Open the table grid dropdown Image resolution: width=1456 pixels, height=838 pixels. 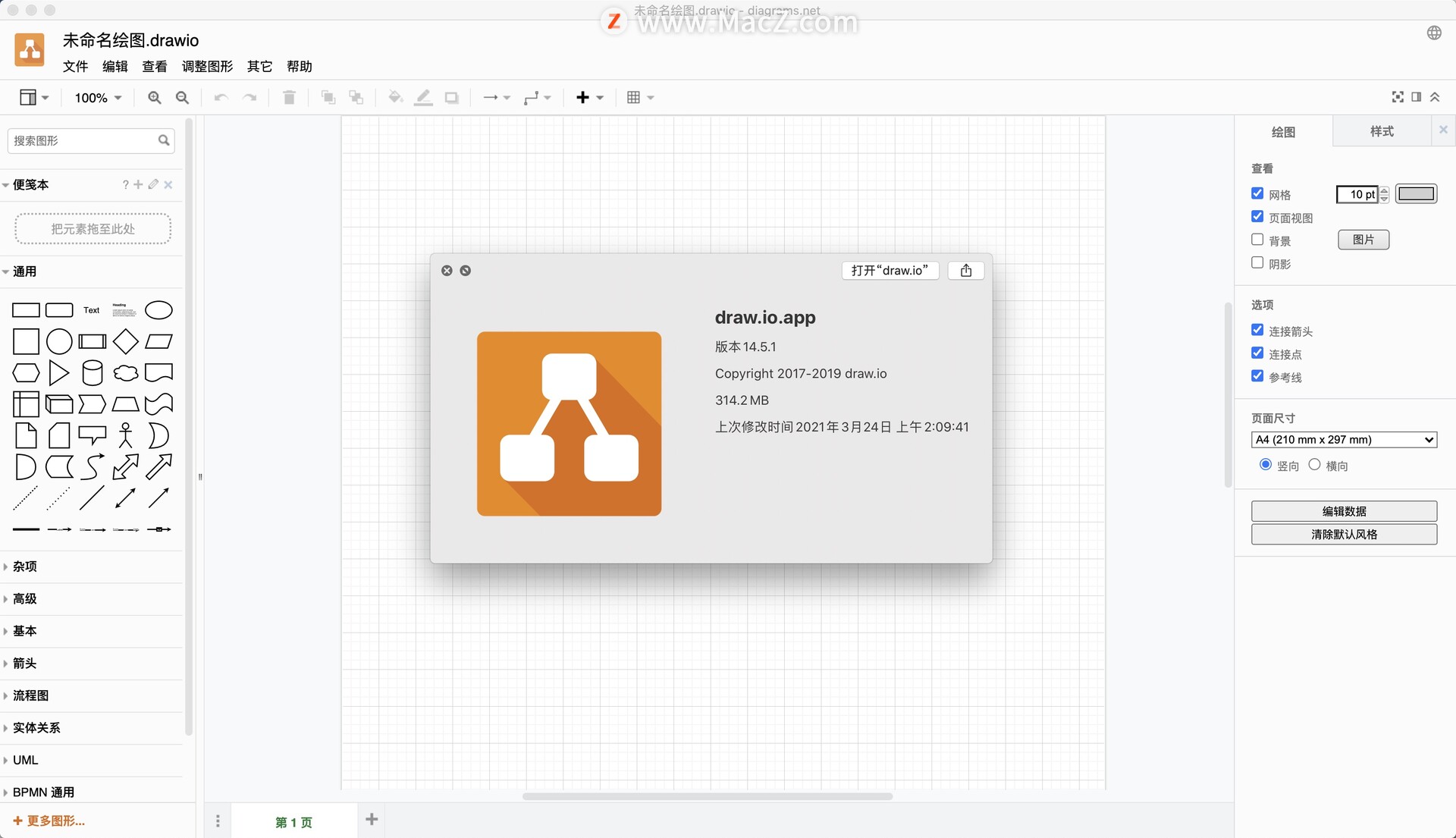(640, 98)
